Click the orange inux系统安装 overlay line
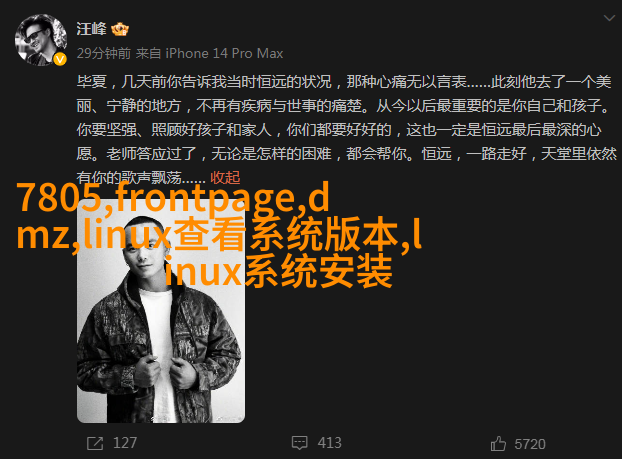622x459 pixels. tap(278, 271)
